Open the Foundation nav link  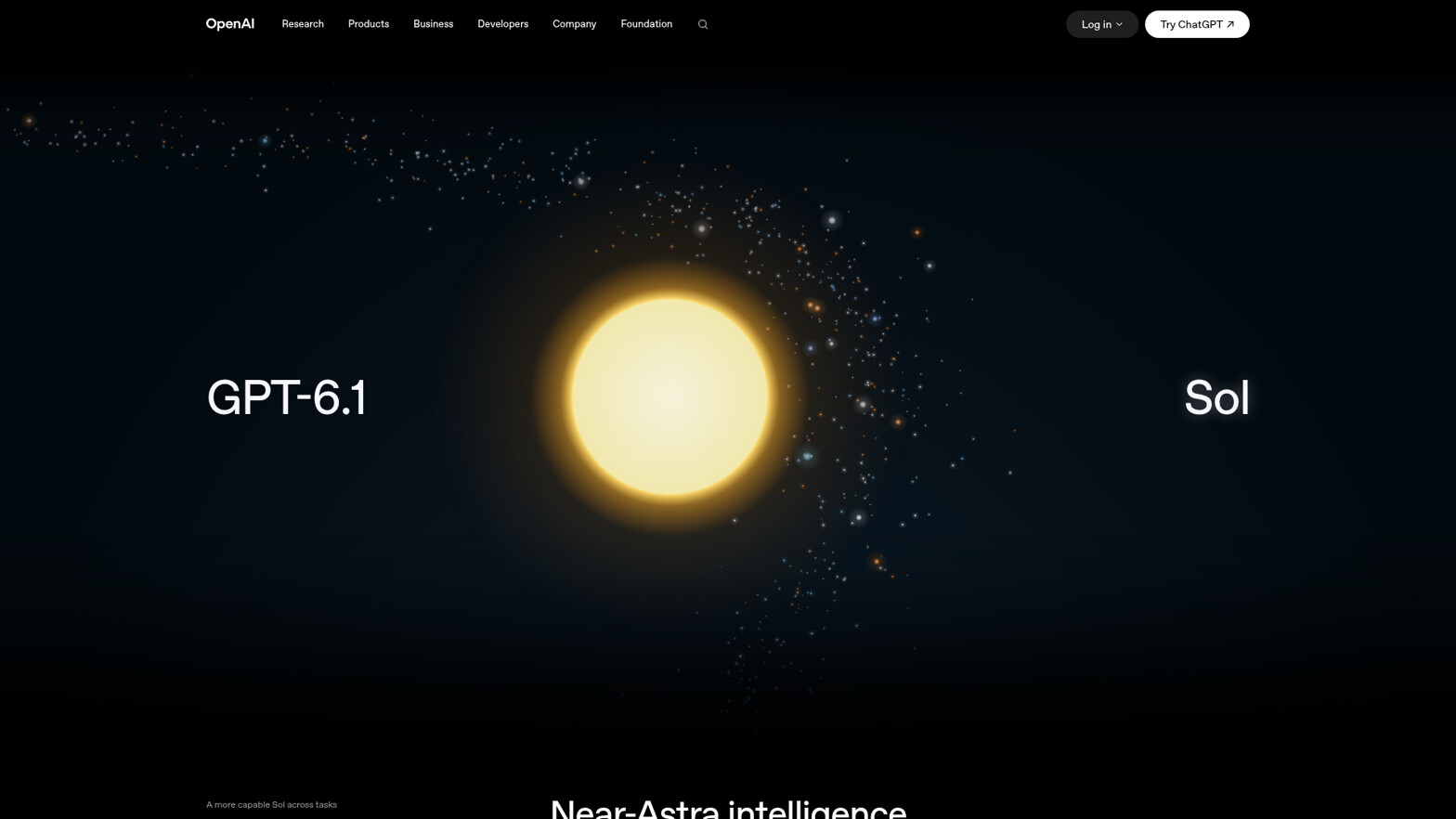click(646, 24)
